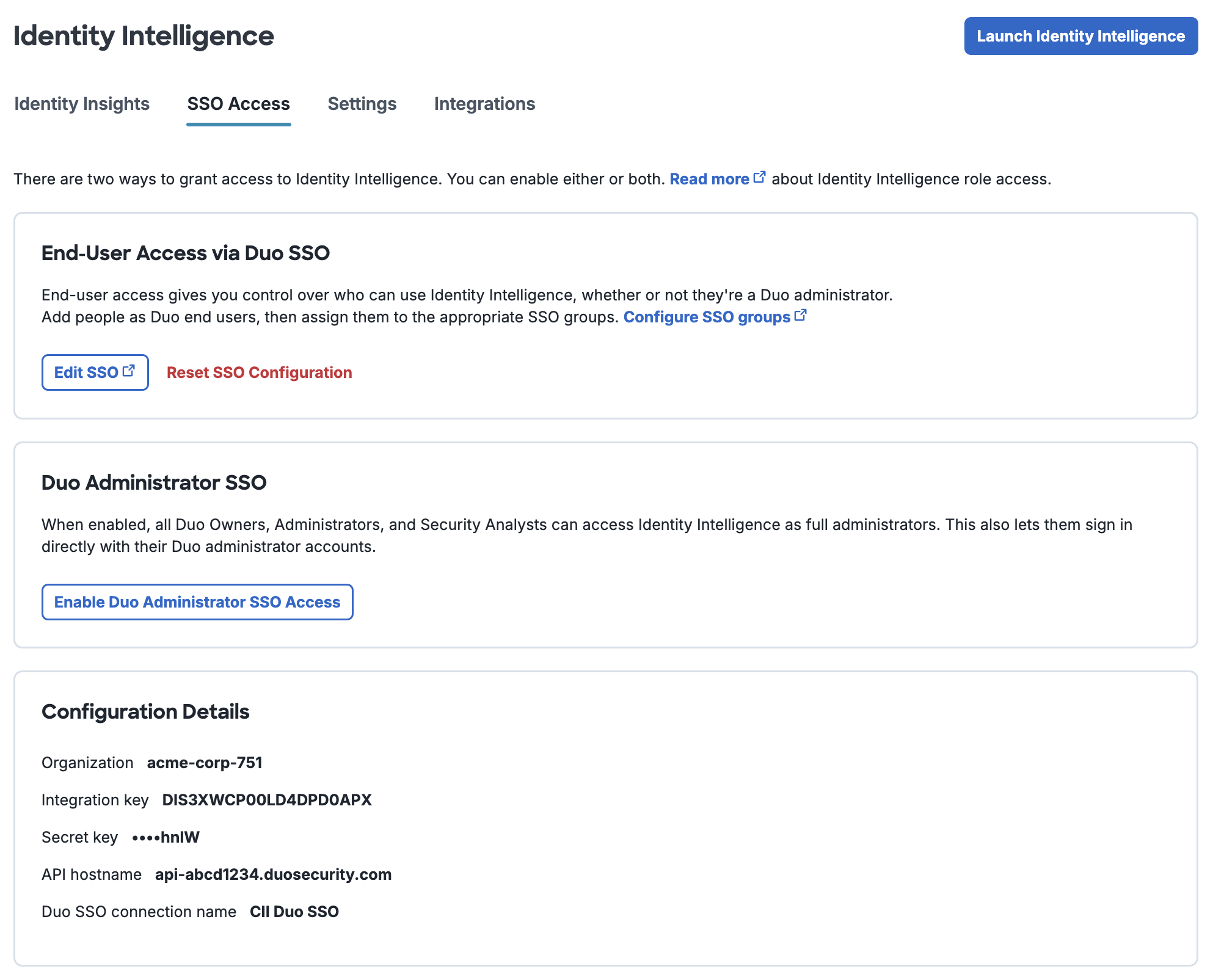
Task: Click external-link icon after Configure SSO groups
Action: [x=800, y=315]
